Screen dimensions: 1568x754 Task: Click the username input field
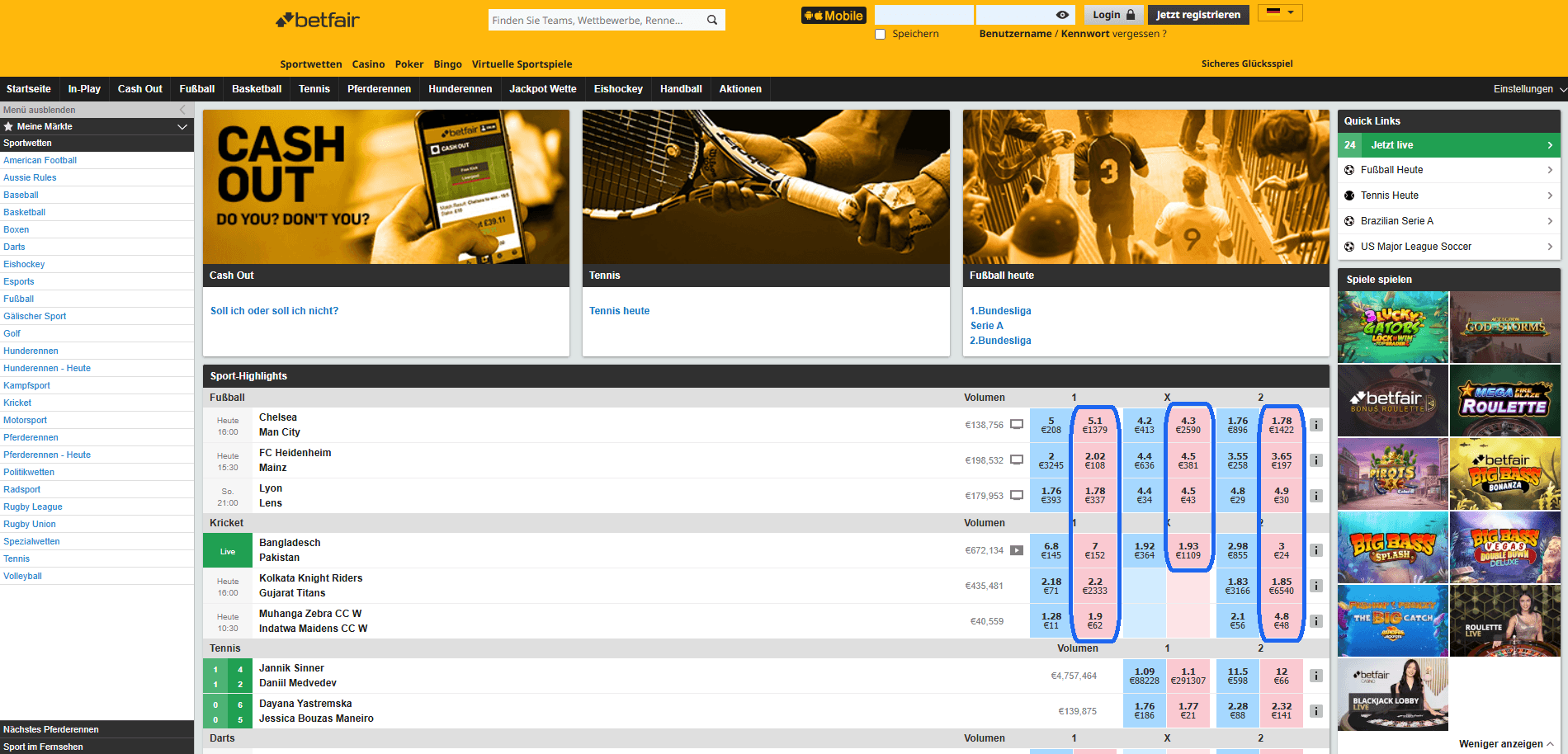click(x=924, y=15)
